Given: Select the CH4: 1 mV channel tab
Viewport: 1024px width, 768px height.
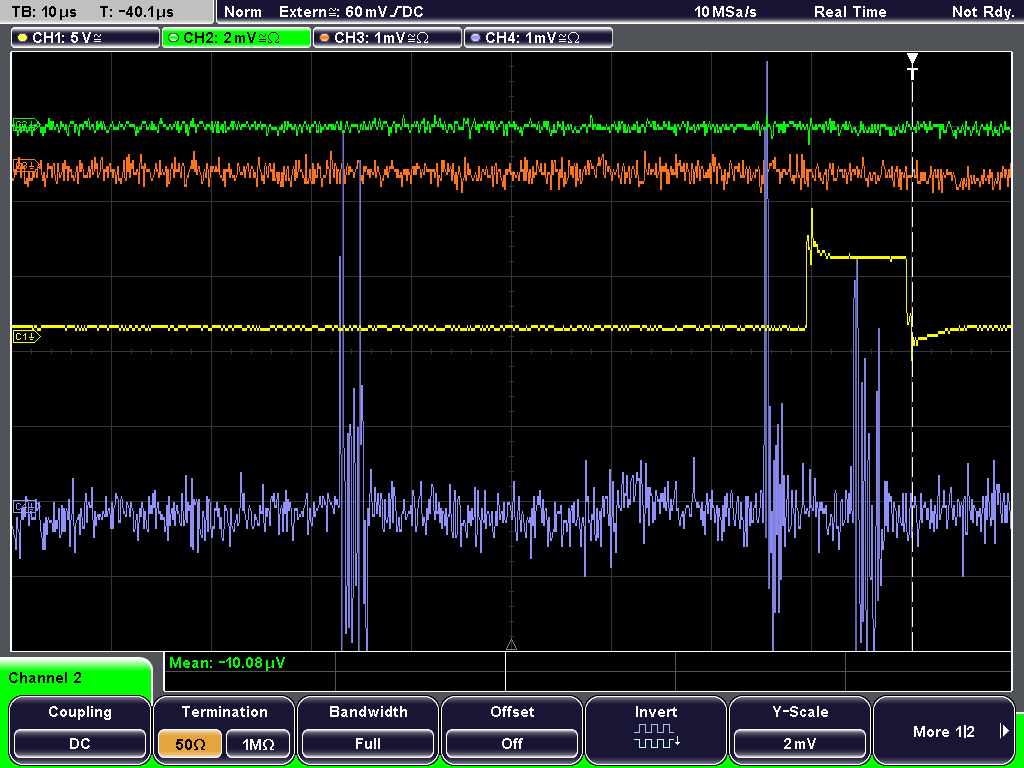Looking at the screenshot, I should pyautogui.click(x=538, y=37).
